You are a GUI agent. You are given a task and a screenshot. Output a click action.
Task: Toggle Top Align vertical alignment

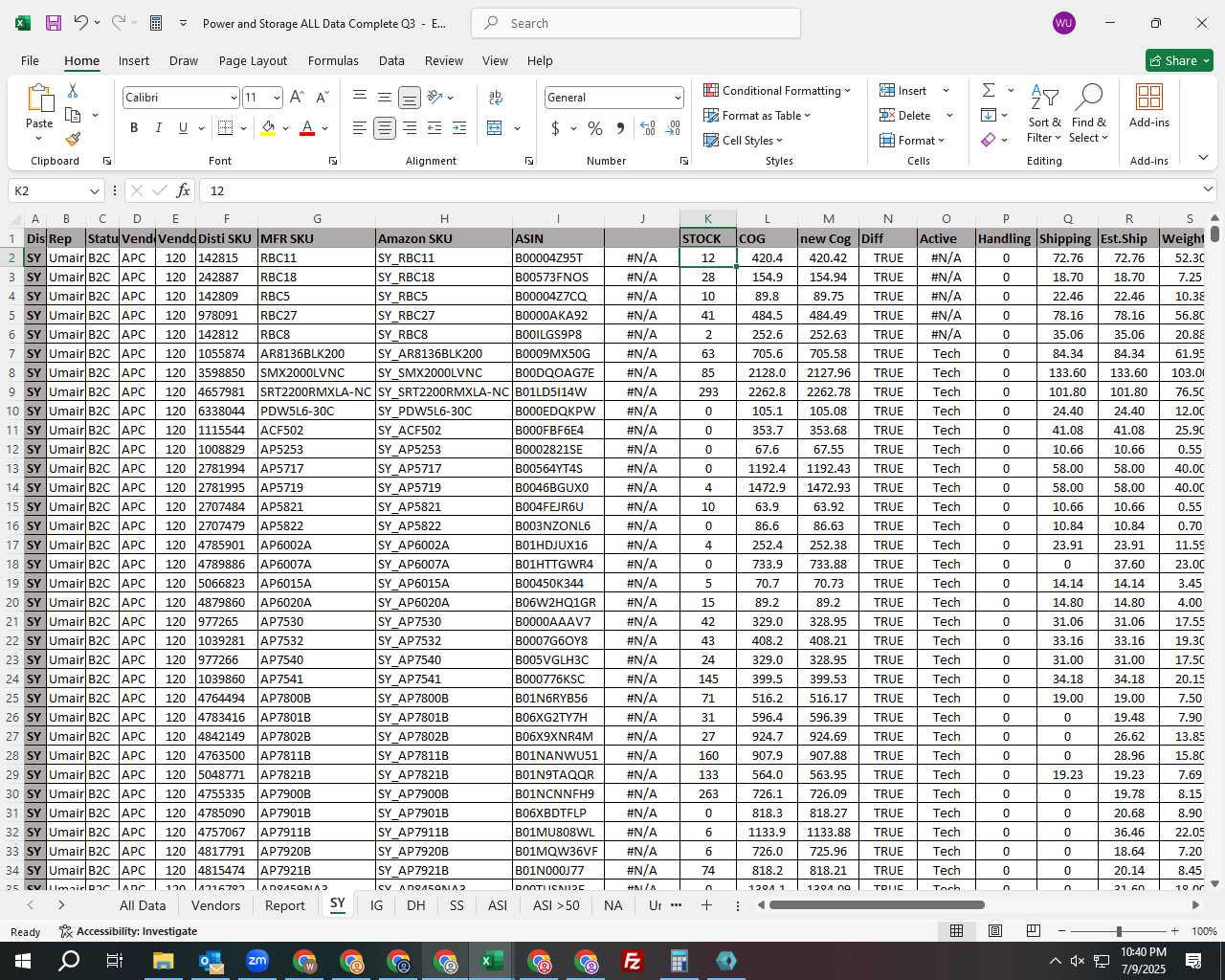359,98
